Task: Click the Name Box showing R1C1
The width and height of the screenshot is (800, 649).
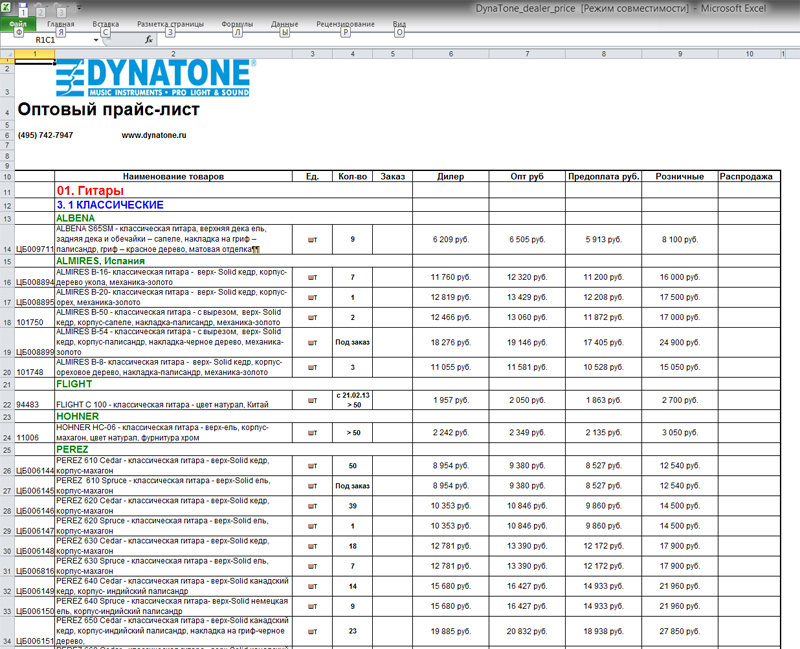Action: click(47, 40)
